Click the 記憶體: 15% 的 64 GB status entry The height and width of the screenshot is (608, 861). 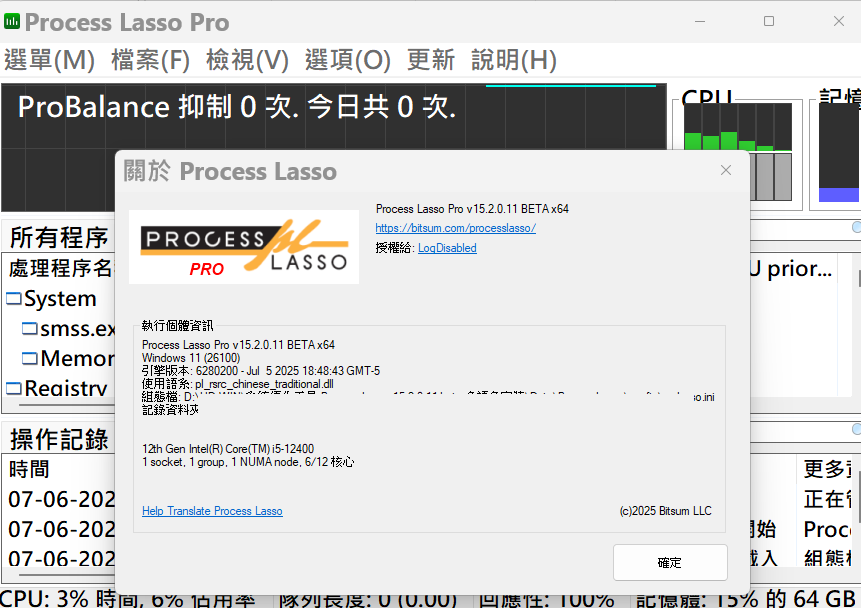point(745,599)
